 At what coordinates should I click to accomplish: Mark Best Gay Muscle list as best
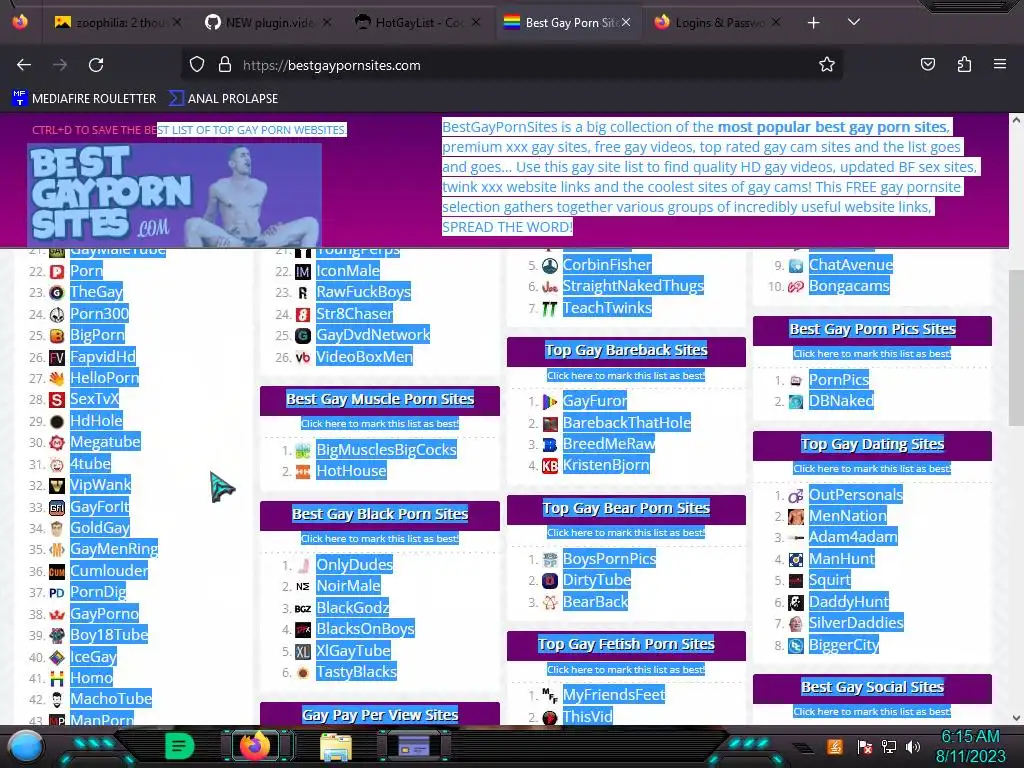point(379,424)
